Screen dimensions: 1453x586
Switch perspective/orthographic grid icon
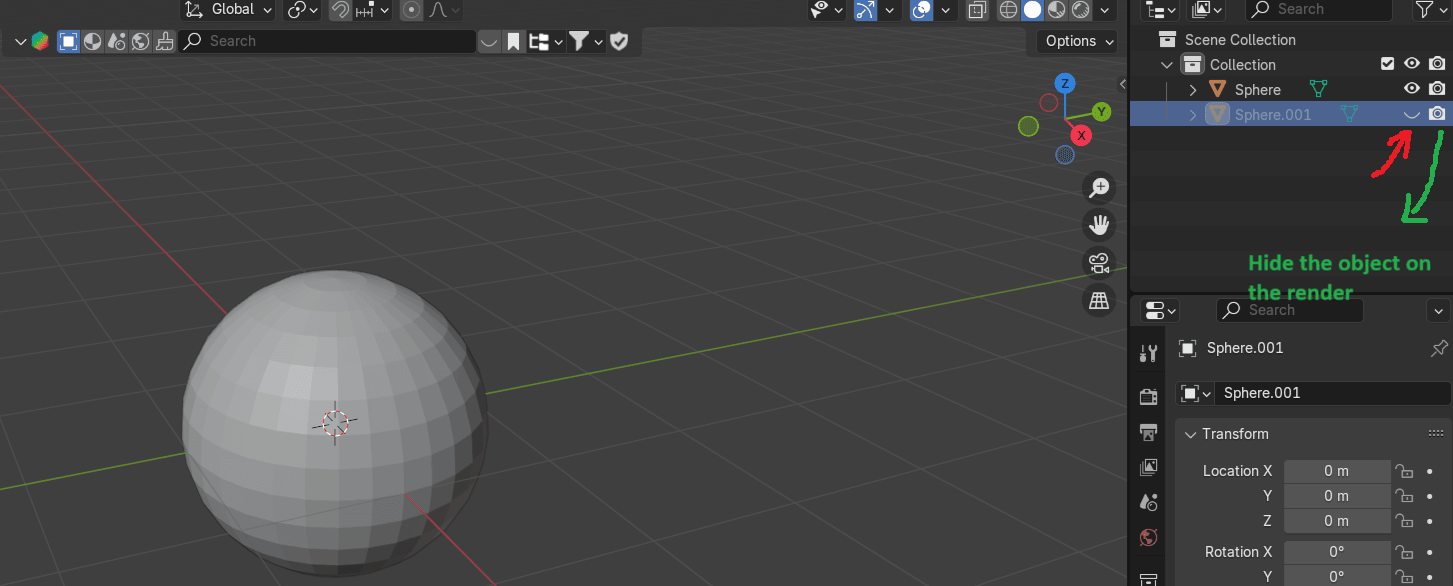click(1099, 300)
